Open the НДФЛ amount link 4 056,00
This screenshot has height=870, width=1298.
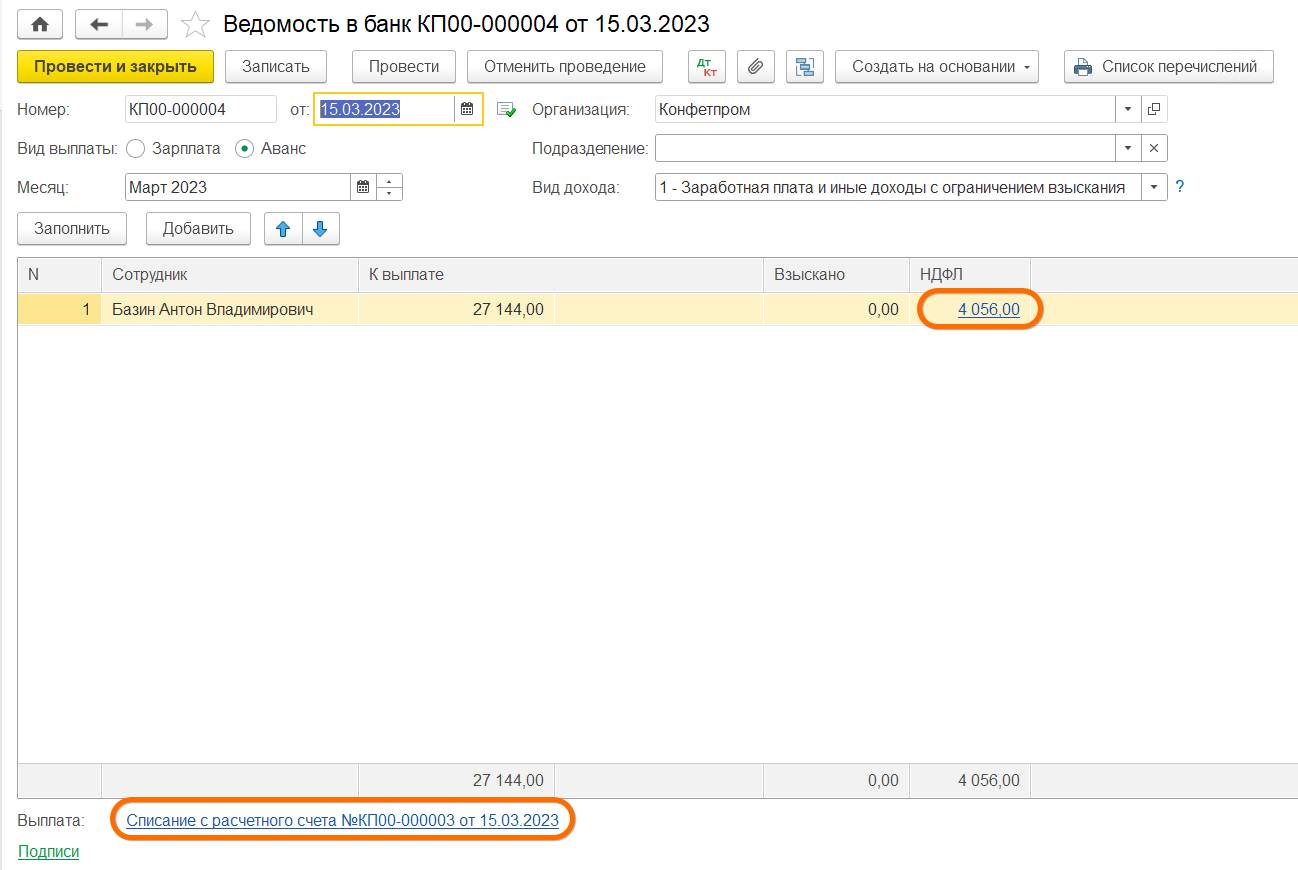click(x=988, y=310)
